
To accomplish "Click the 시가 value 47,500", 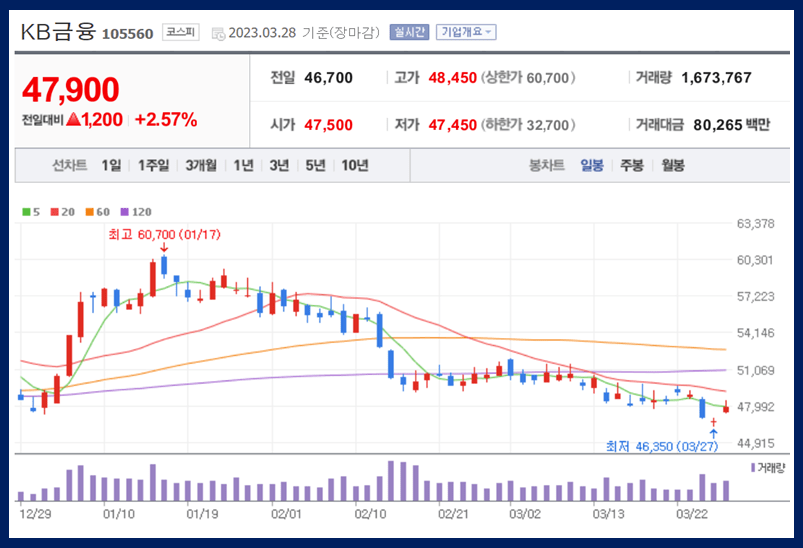I will click(x=328, y=125).
